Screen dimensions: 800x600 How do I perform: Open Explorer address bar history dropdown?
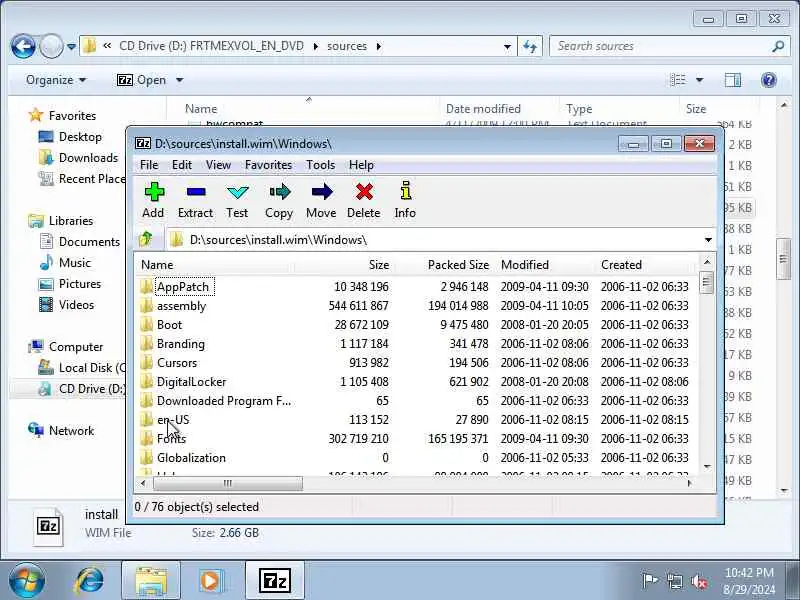507,47
